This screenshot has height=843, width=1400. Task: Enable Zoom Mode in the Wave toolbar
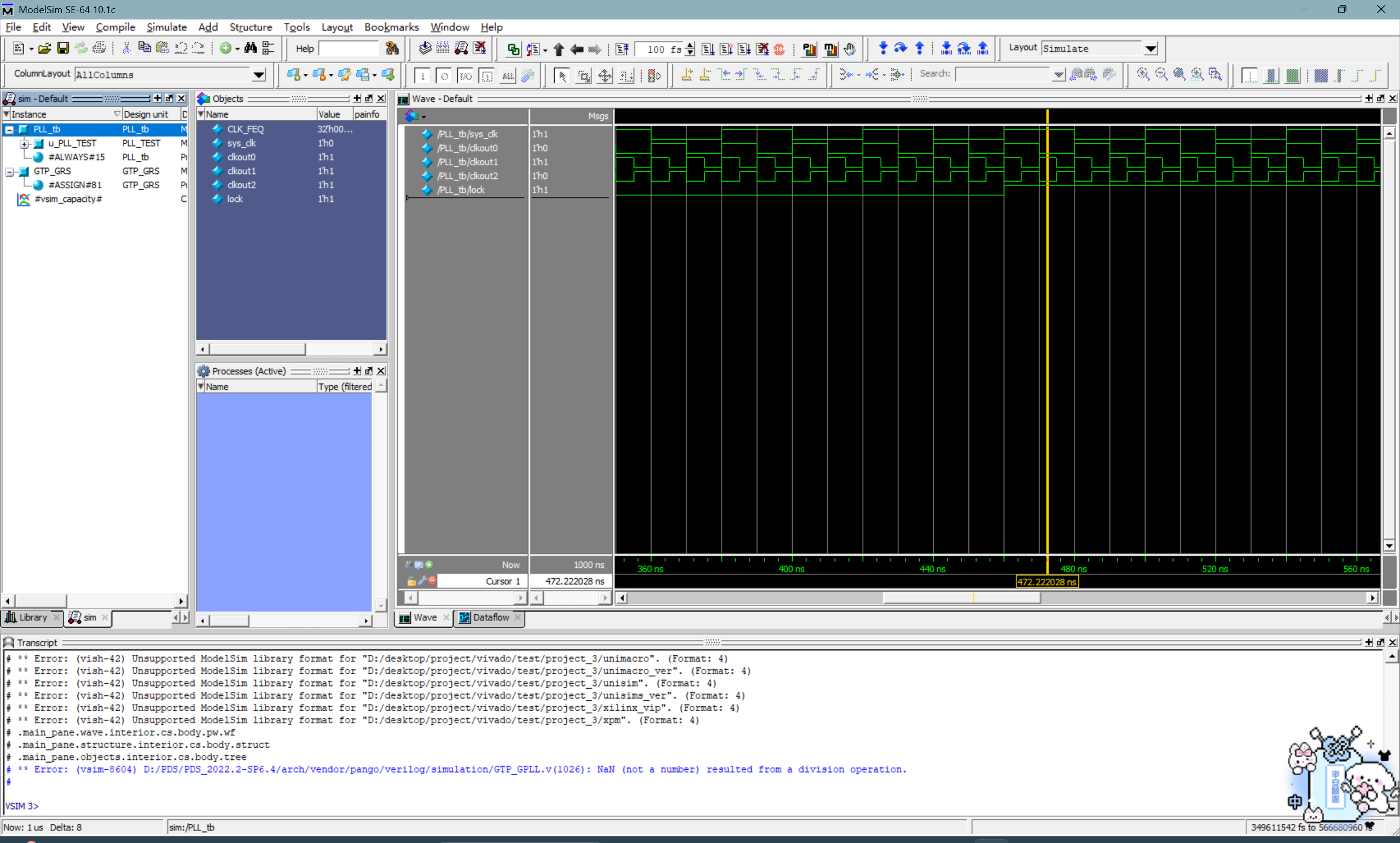pos(584,75)
